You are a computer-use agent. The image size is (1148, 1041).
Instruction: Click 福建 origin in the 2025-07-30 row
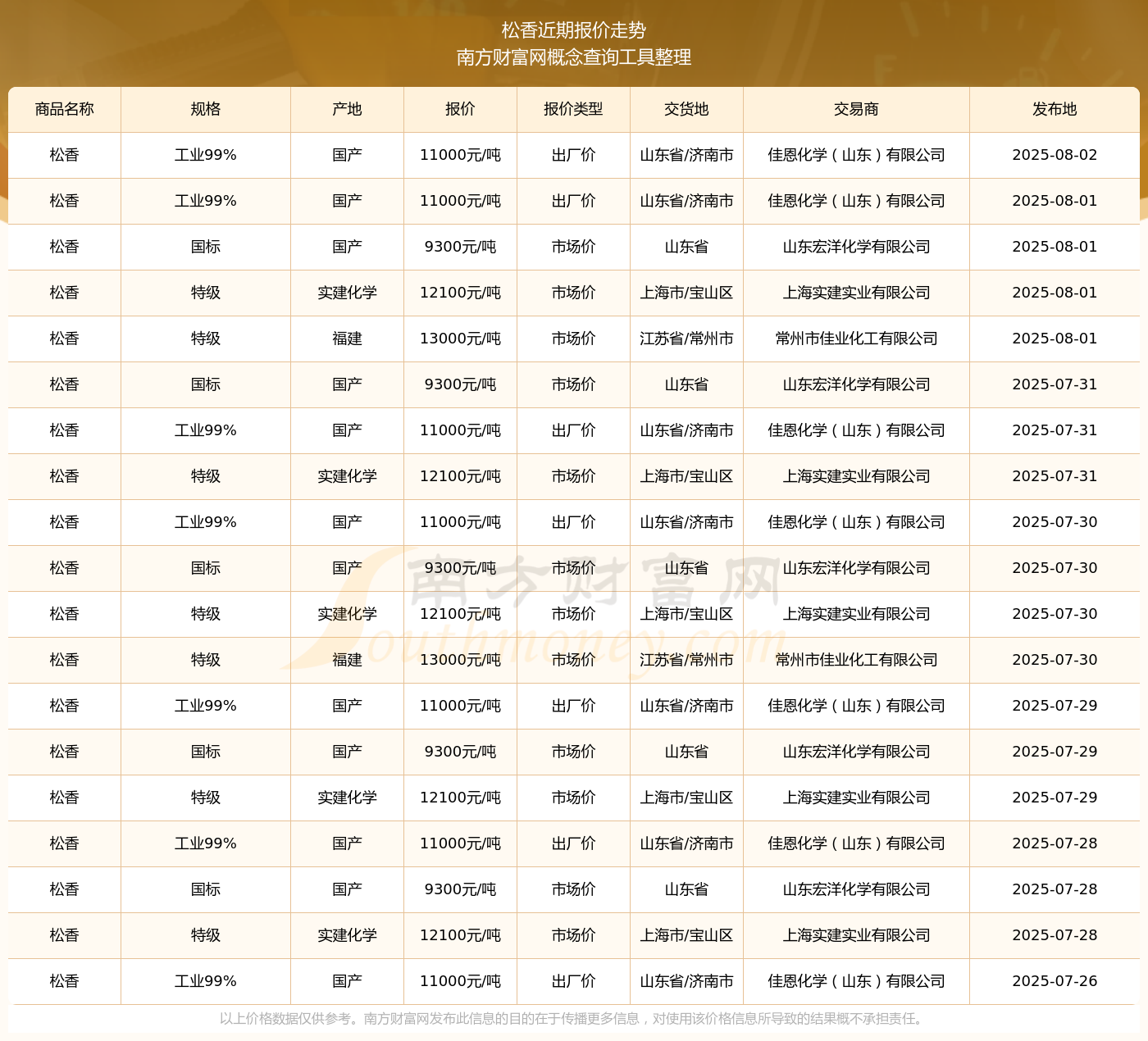tap(347, 660)
